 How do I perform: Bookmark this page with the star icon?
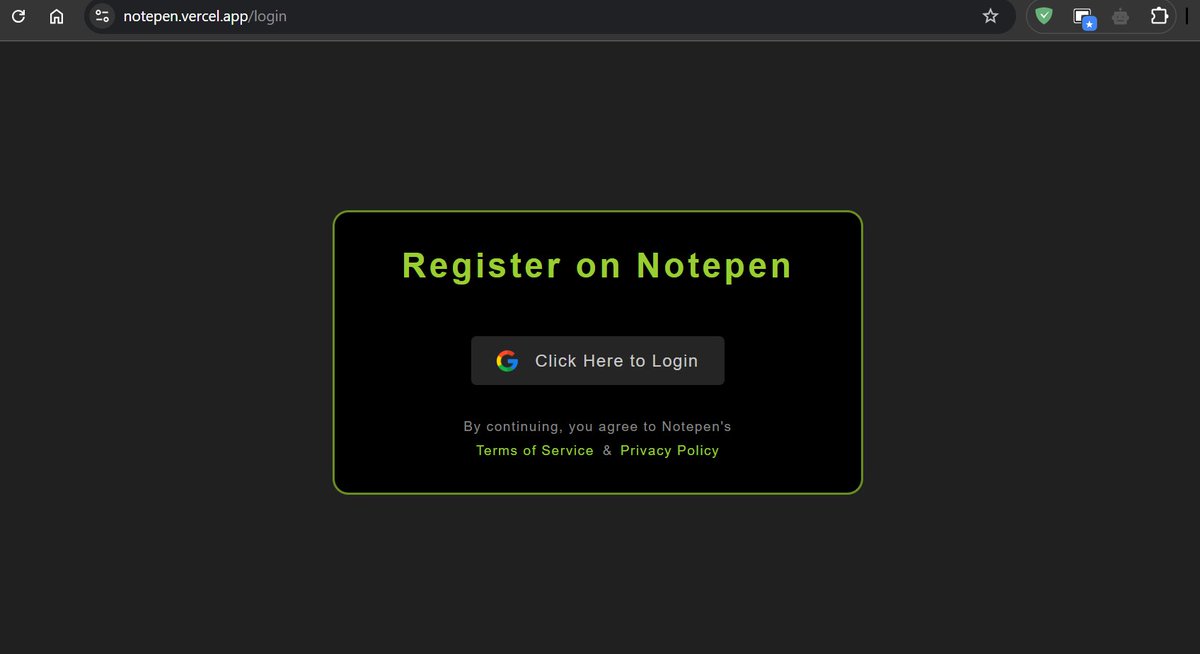point(990,16)
